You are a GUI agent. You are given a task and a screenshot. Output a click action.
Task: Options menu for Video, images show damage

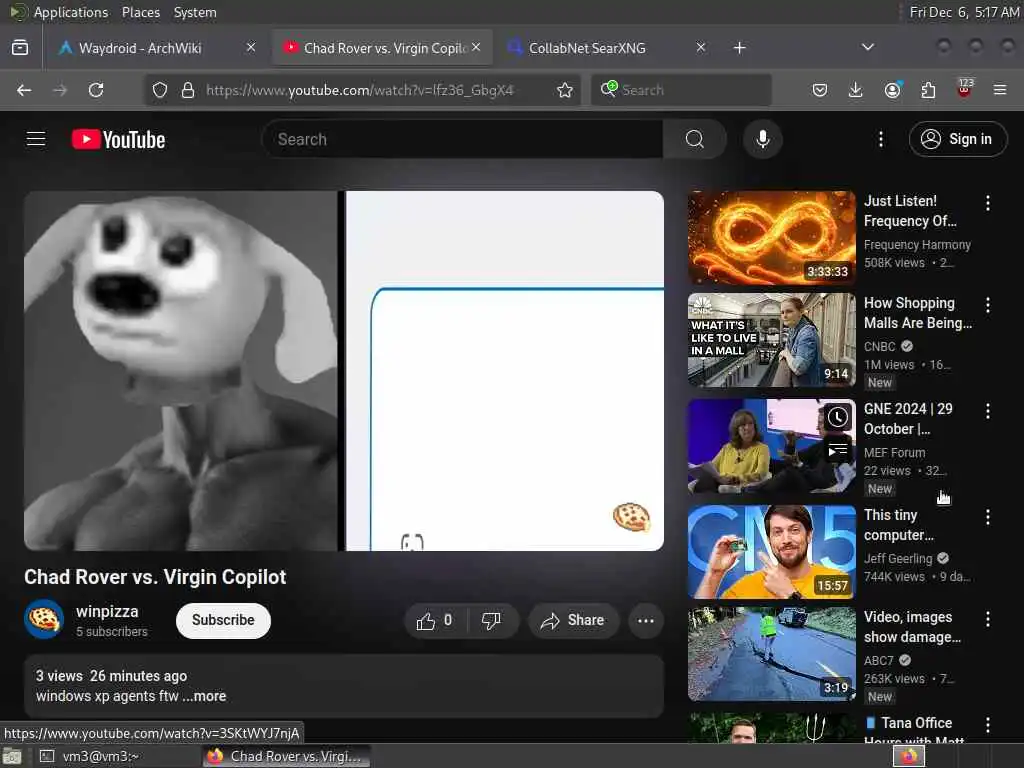click(x=987, y=619)
